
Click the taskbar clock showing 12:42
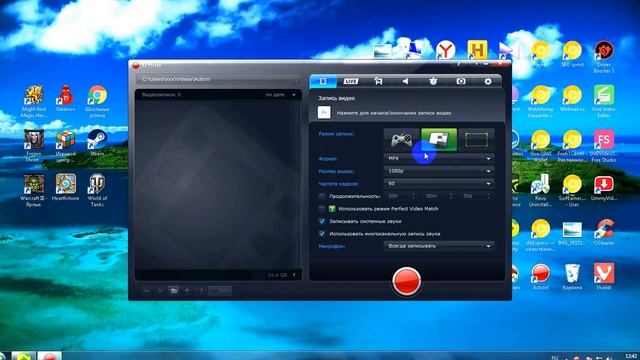[x=630, y=356]
